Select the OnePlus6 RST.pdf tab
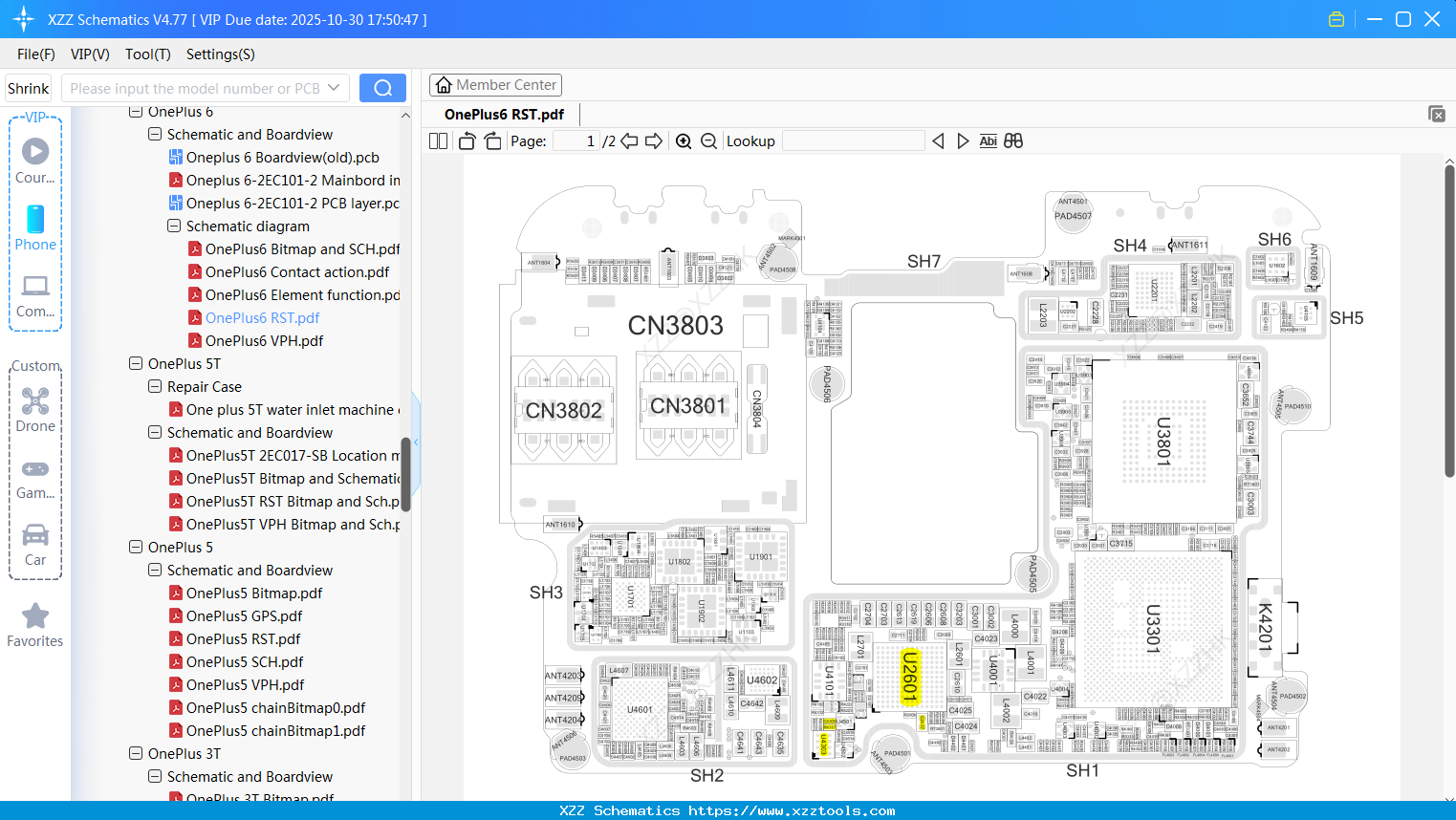The height and width of the screenshot is (820, 1456). [504, 115]
